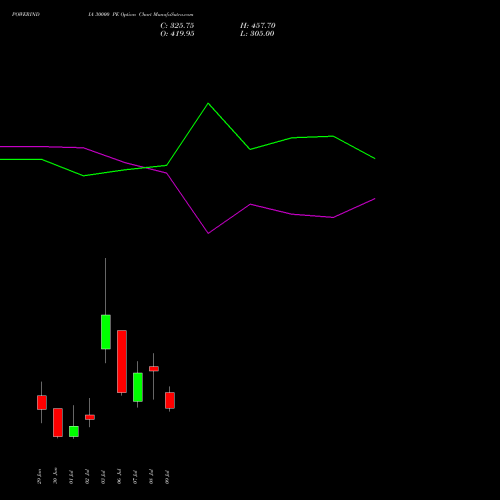Select the 01 Jul green candlestick
Image resolution: width=500 pixels, height=500 pixels.
(x=74, y=431)
